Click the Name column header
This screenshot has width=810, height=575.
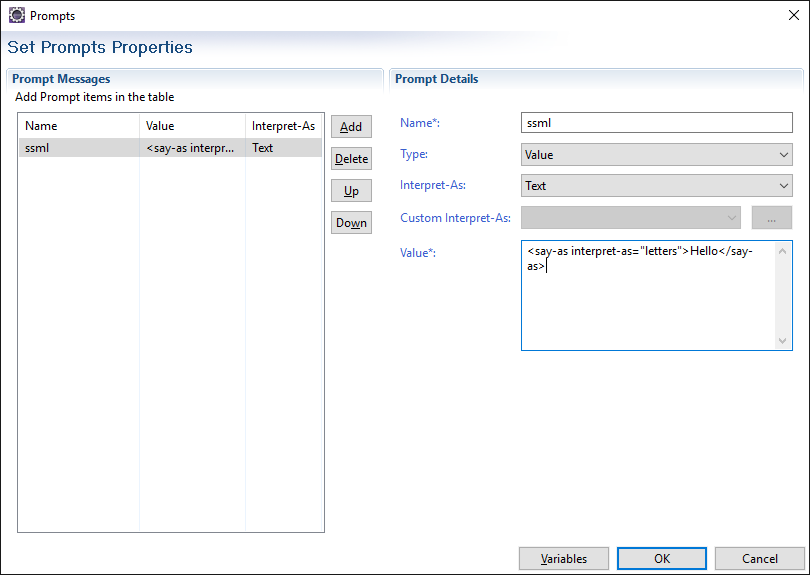78,126
